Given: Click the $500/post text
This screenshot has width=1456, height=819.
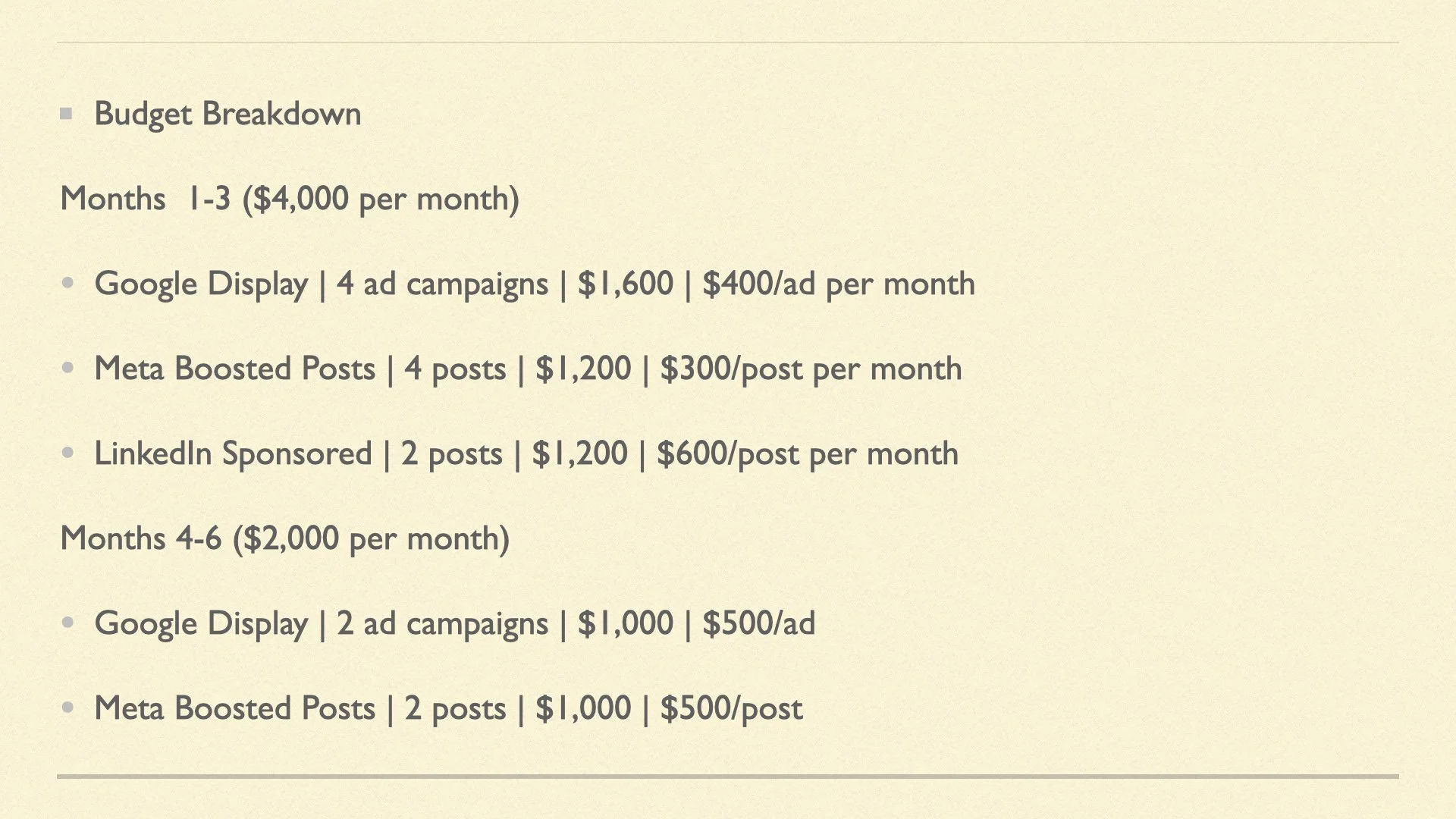Looking at the screenshot, I should 732,708.
